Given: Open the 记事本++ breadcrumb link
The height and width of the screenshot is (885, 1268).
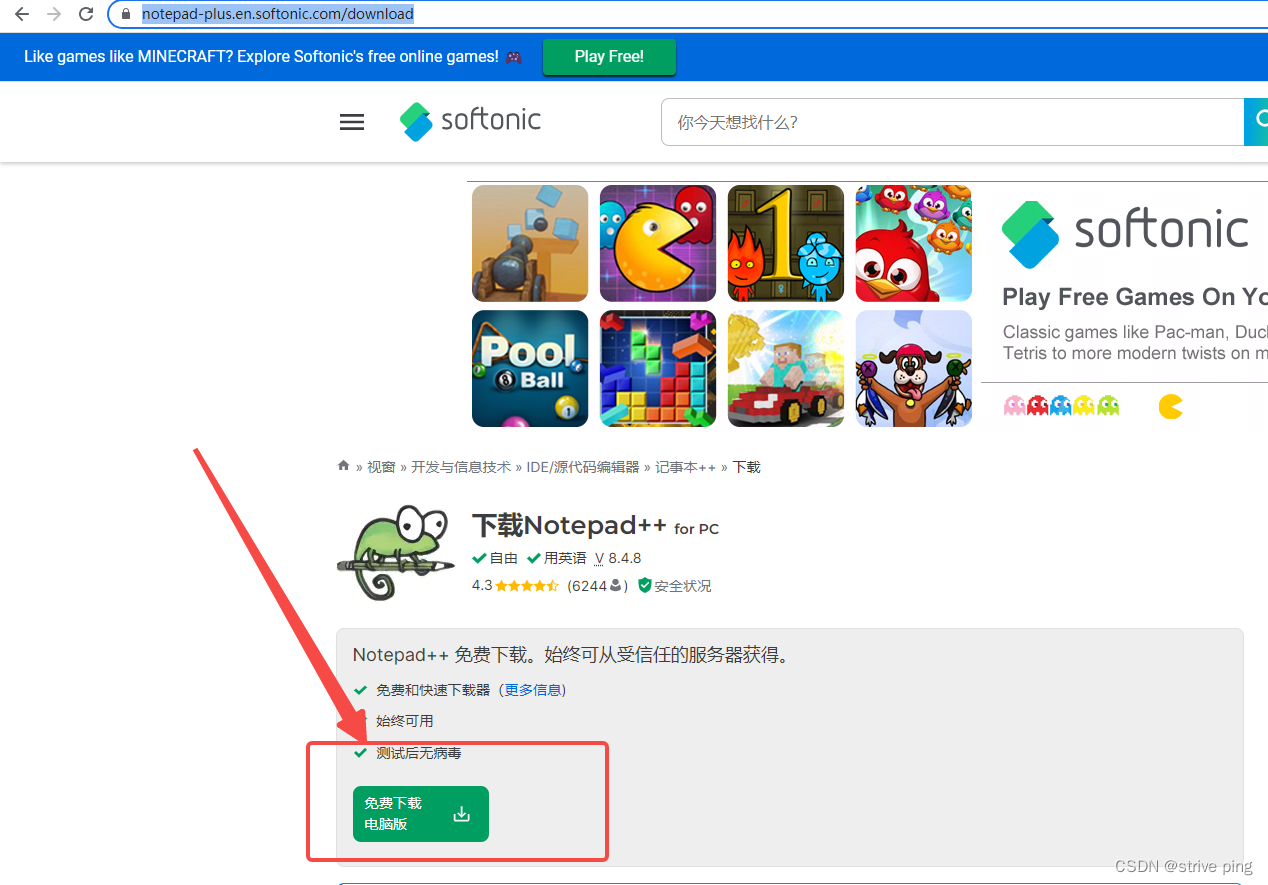Looking at the screenshot, I should [686, 467].
